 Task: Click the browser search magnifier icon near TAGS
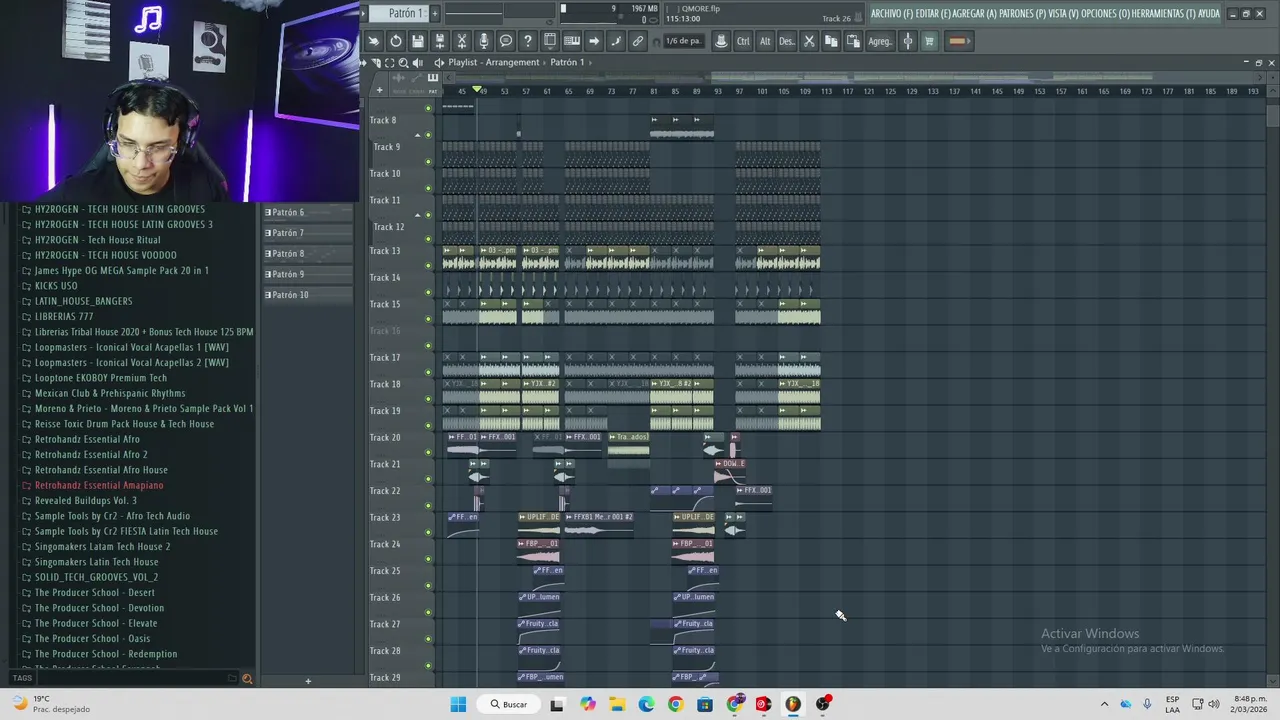tap(247, 678)
